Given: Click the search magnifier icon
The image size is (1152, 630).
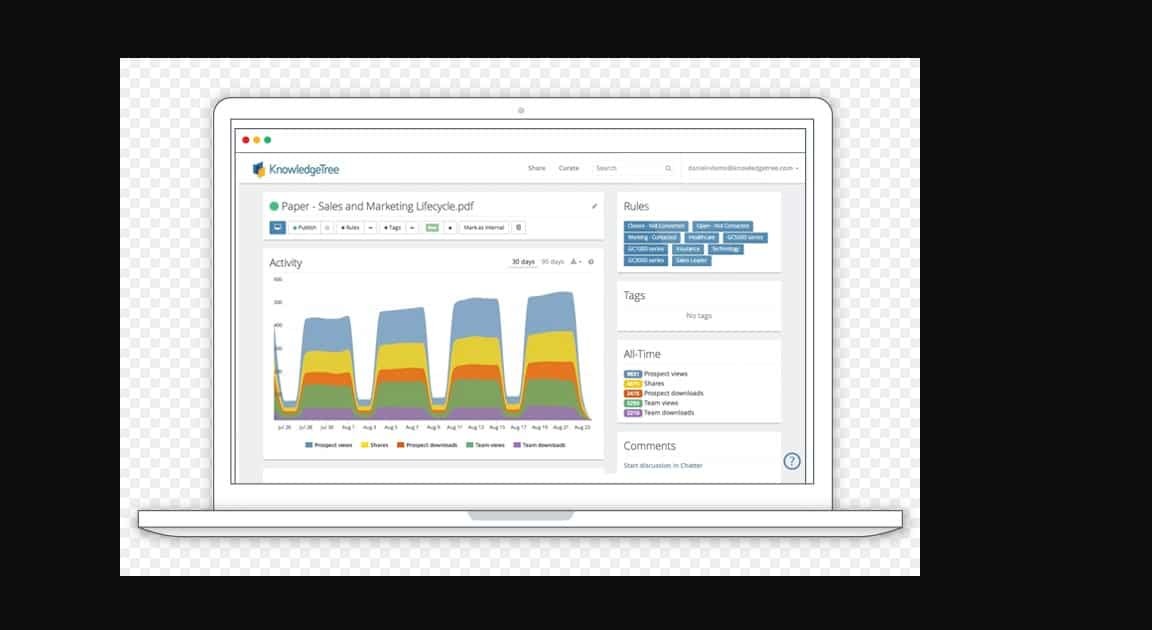Looking at the screenshot, I should pos(668,169).
